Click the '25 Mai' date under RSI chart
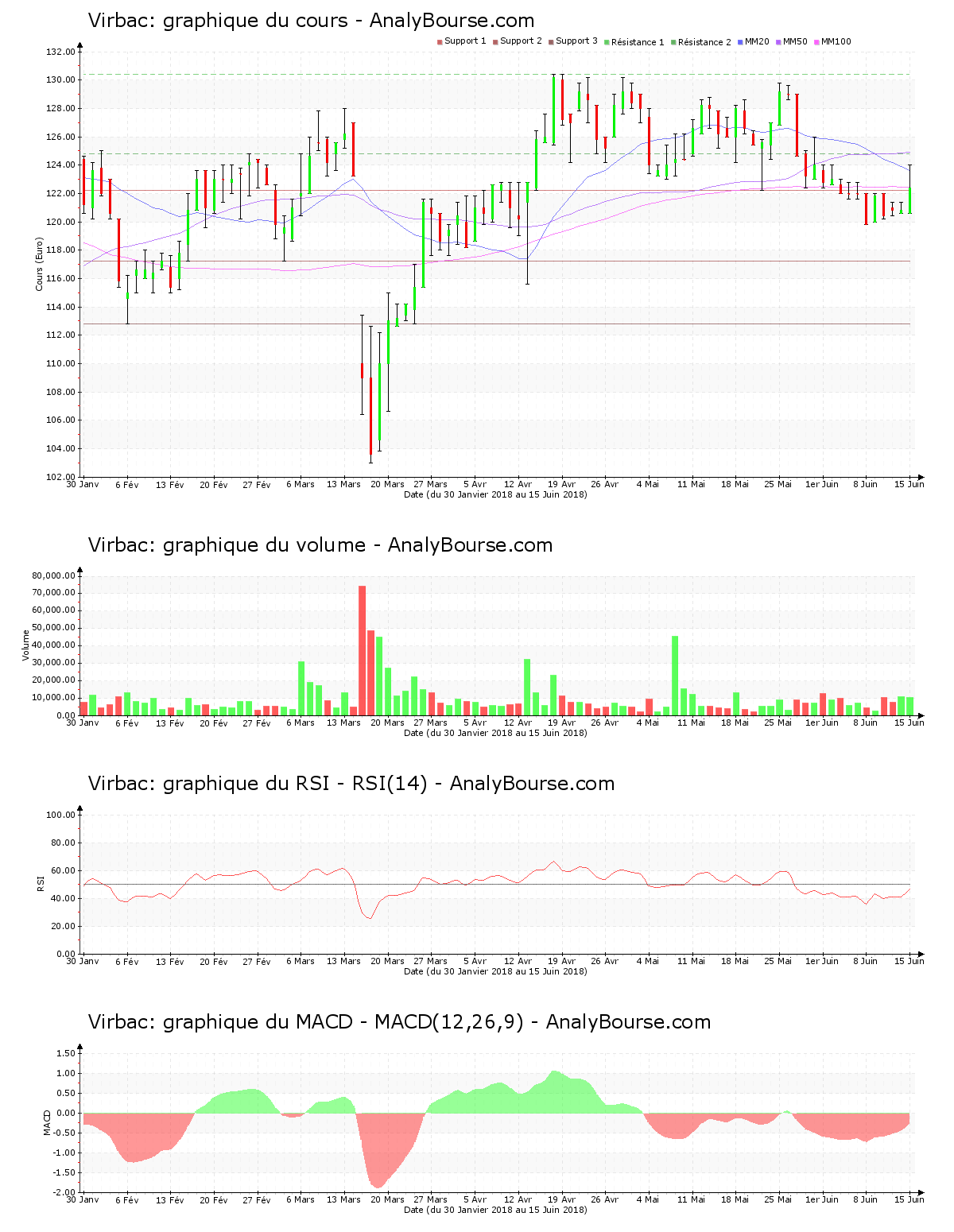954x1232 pixels. pyautogui.click(x=778, y=961)
